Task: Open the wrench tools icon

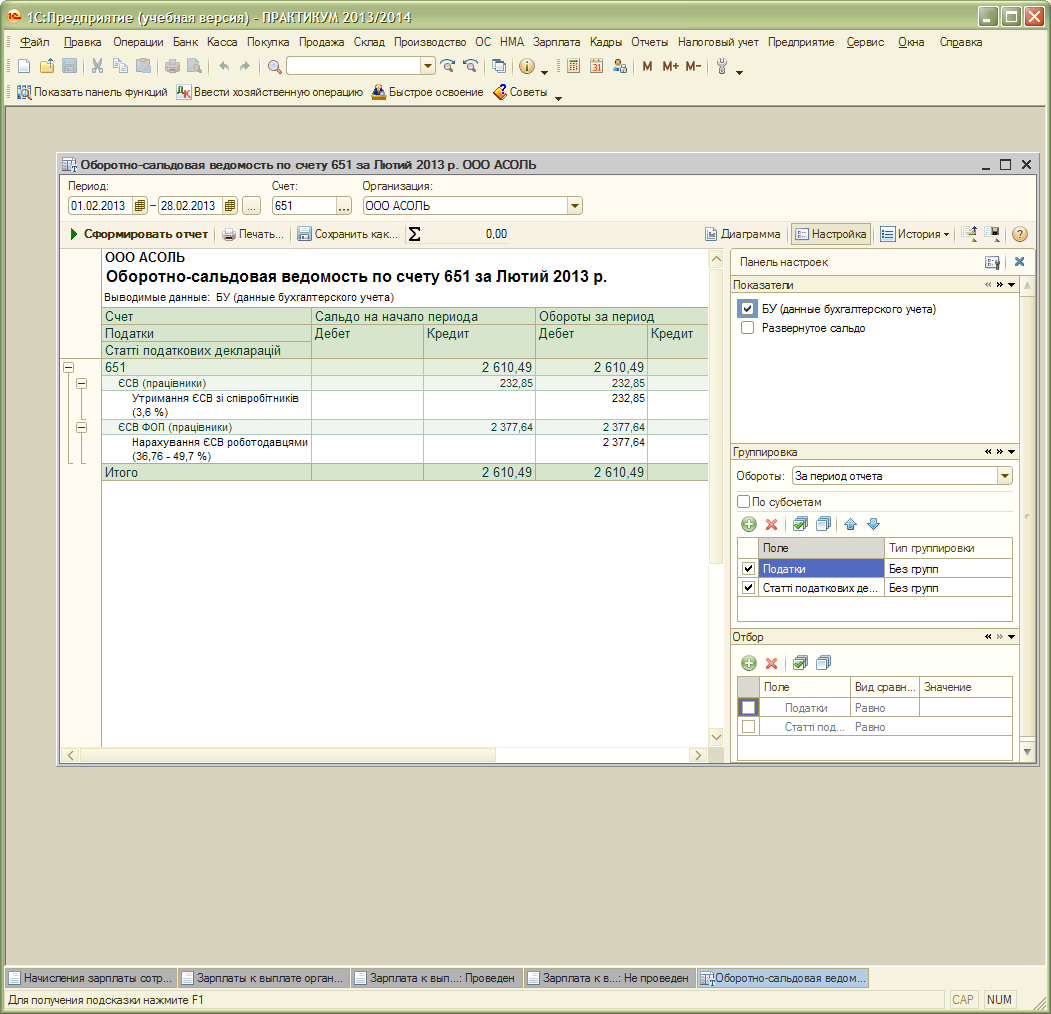Action: click(722, 66)
